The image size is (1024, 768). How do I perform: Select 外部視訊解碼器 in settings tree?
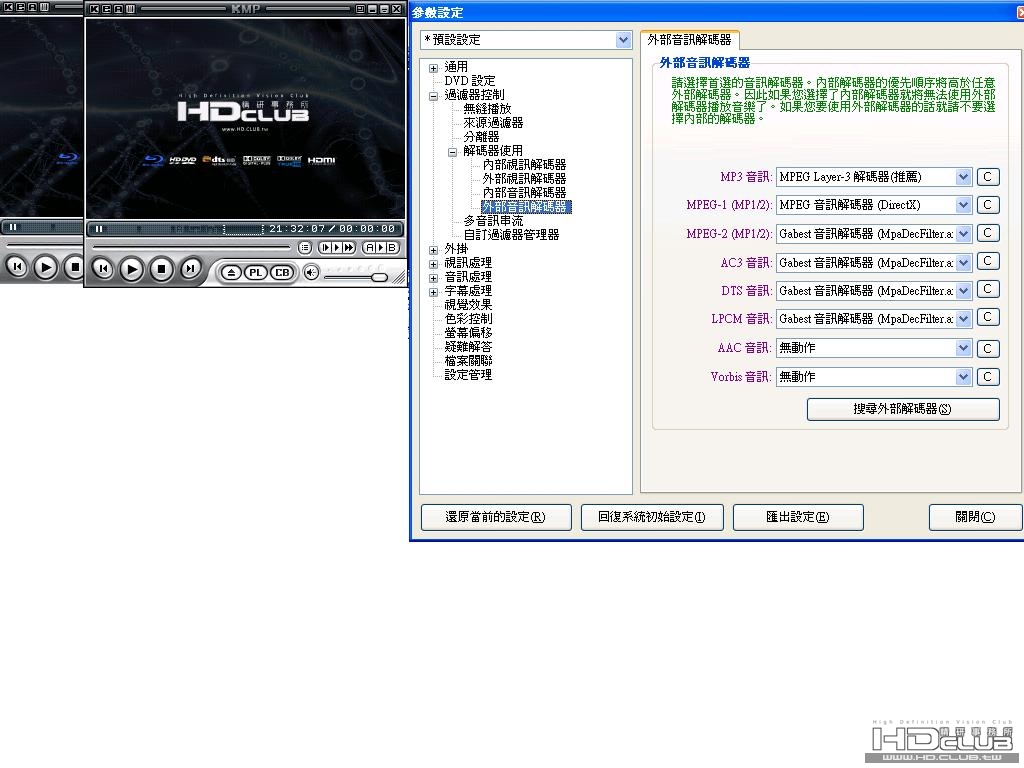point(524,179)
